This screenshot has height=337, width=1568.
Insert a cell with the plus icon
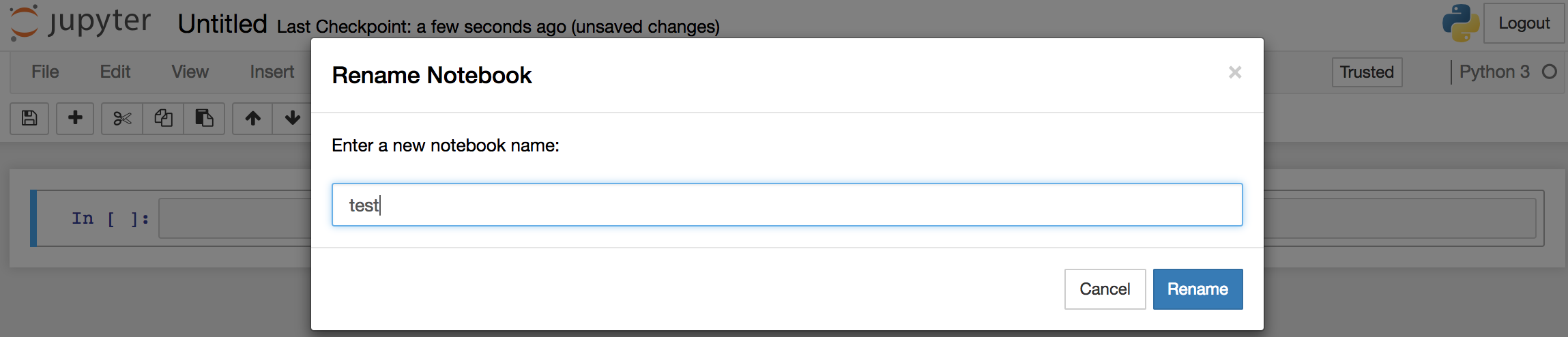(x=75, y=118)
